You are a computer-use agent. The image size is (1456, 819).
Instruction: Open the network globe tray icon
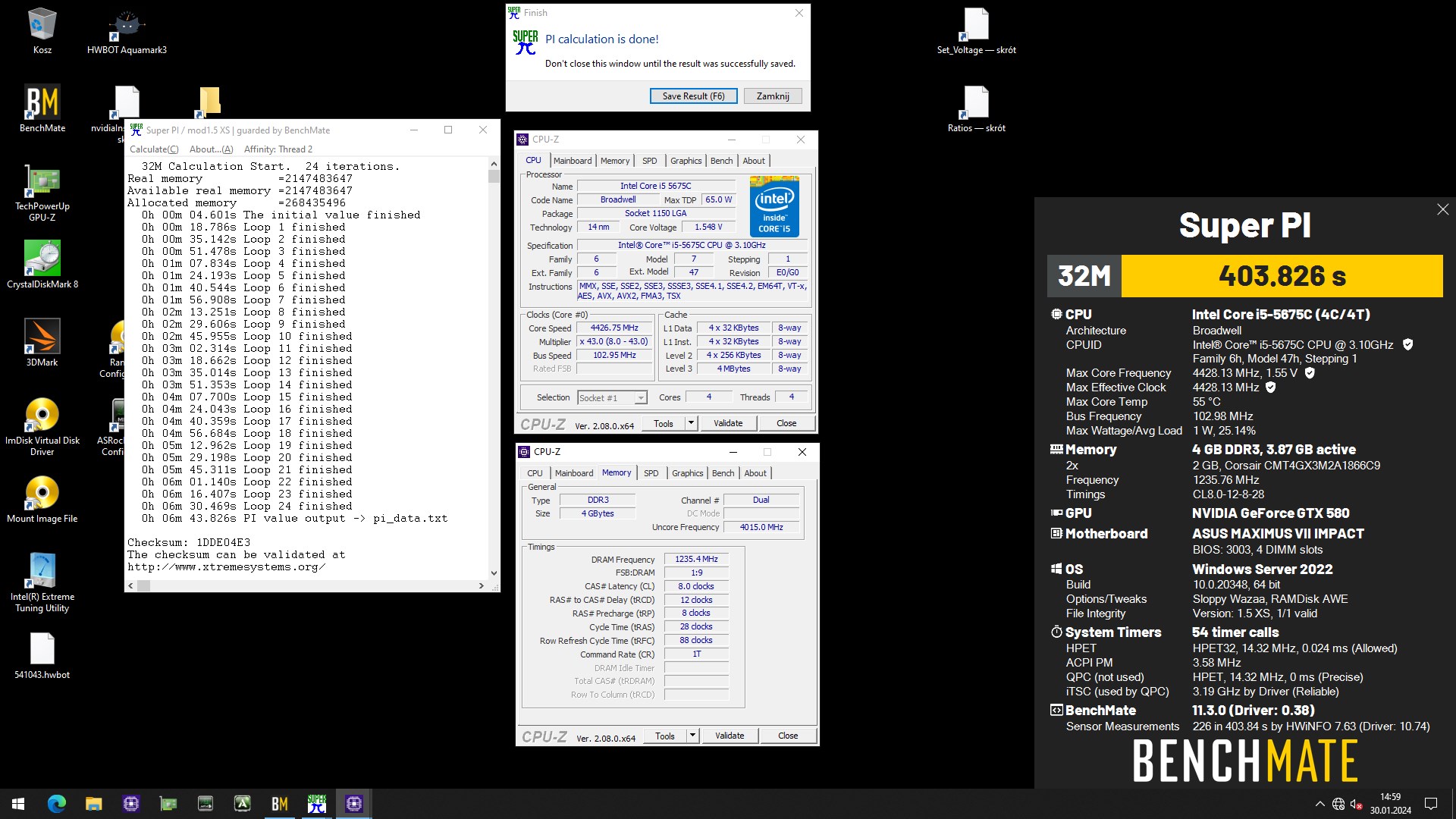(x=1338, y=804)
